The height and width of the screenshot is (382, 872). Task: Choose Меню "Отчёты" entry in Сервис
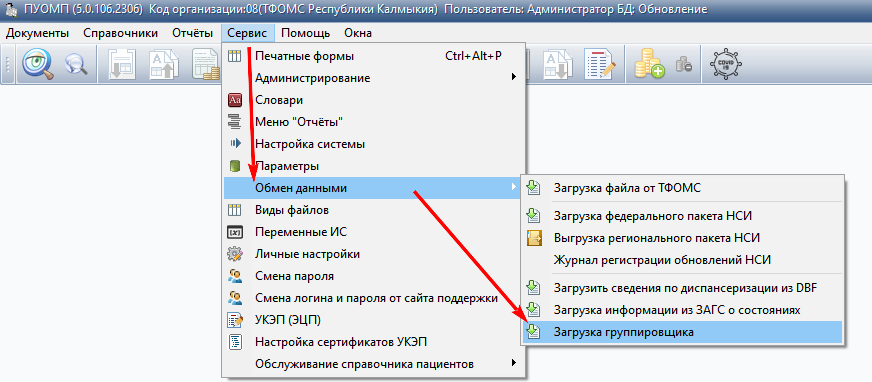coord(374,122)
